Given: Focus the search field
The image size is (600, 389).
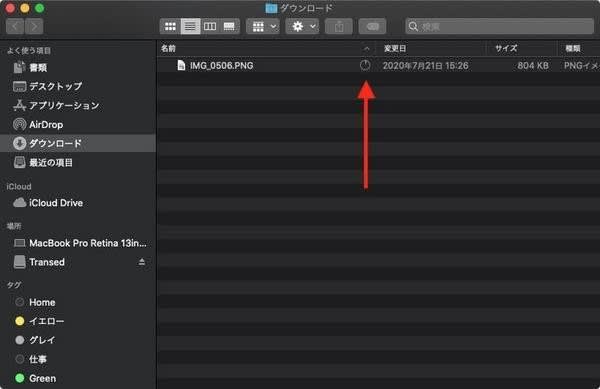Looking at the screenshot, I should pyautogui.click(x=499, y=26).
